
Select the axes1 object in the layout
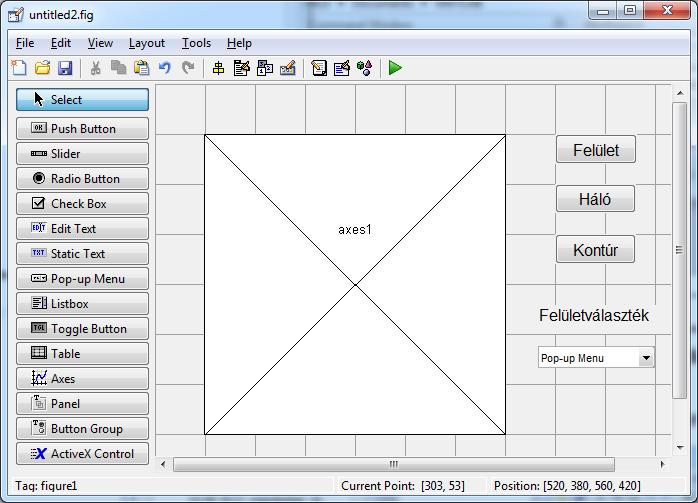click(x=355, y=284)
